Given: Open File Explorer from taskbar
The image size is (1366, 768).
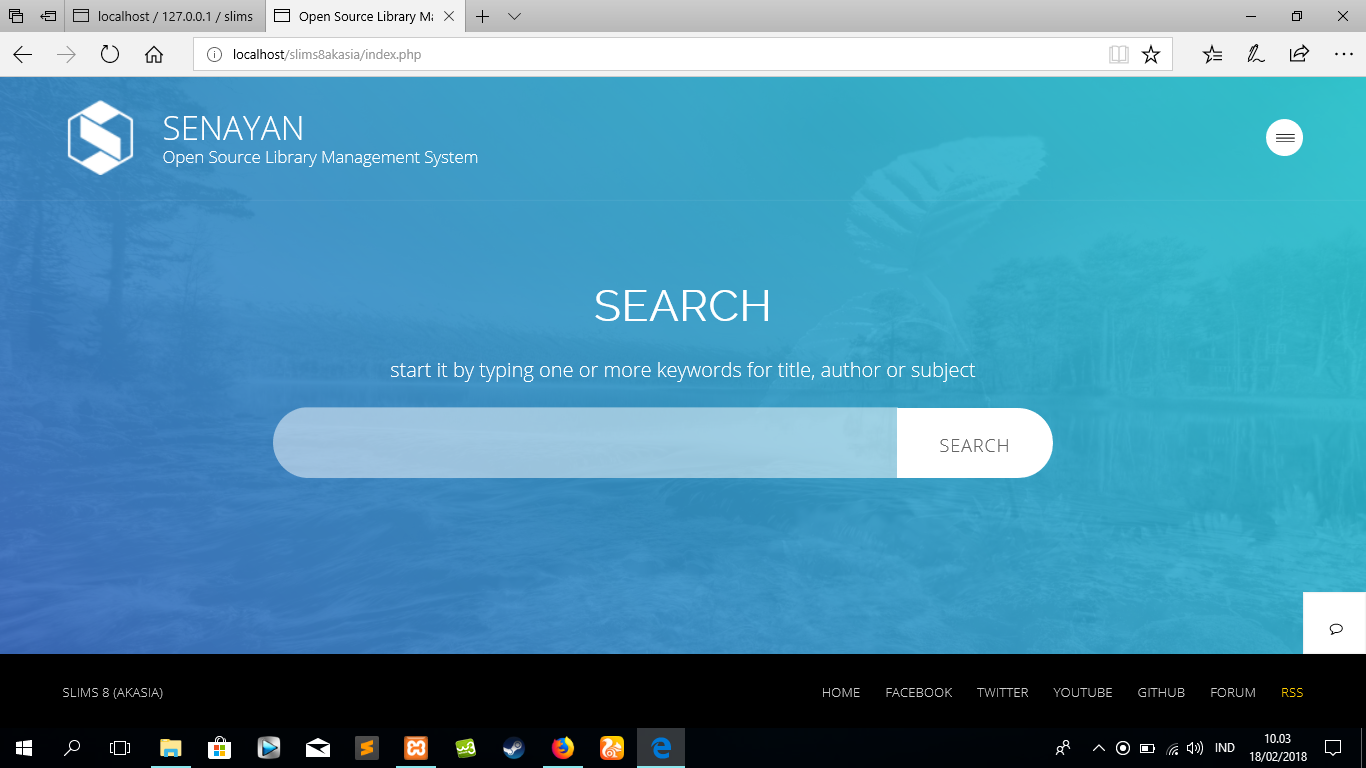Looking at the screenshot, I should coord(171,748).
